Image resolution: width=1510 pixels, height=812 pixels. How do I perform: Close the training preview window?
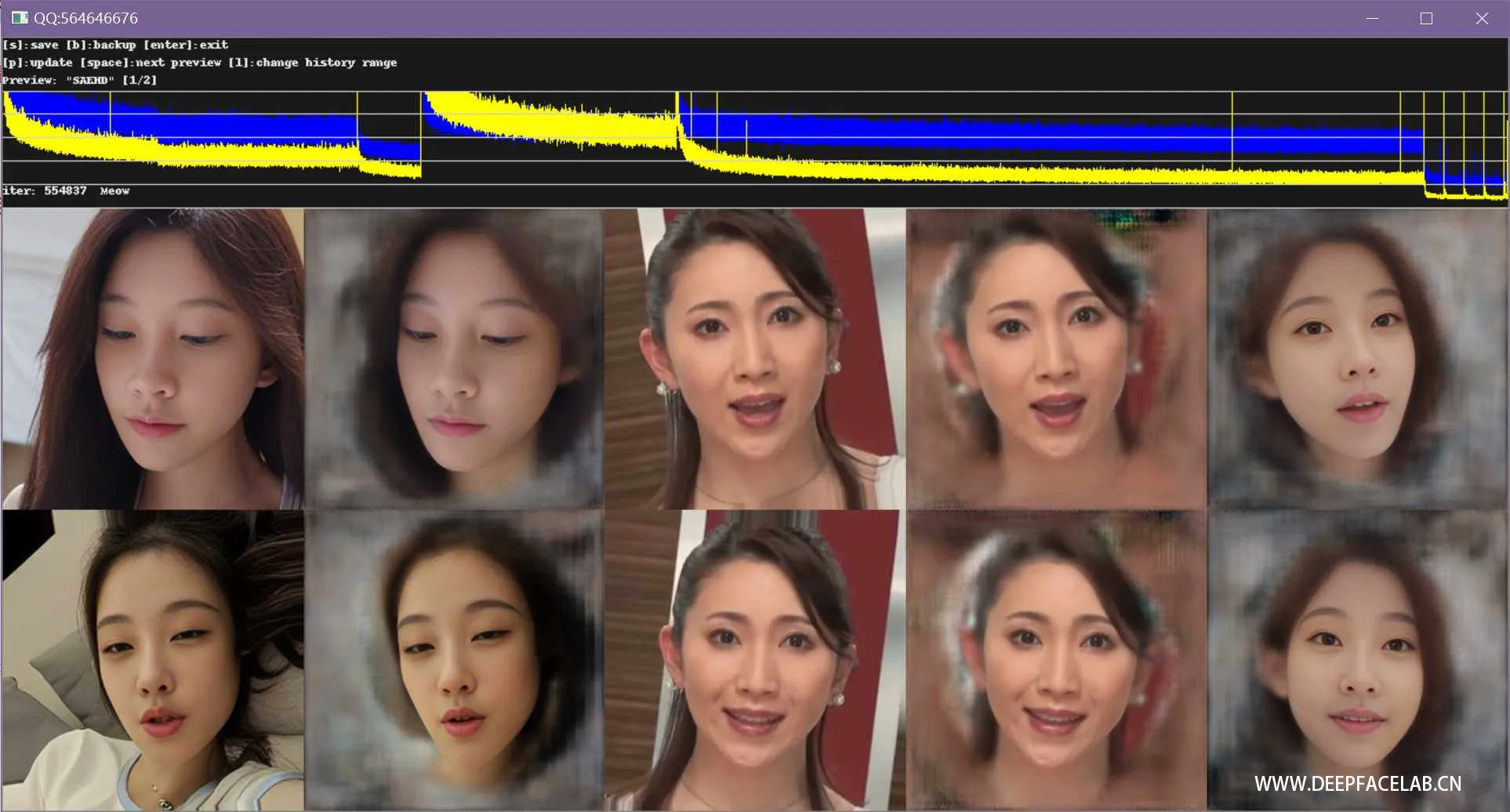coord(1481,18)
